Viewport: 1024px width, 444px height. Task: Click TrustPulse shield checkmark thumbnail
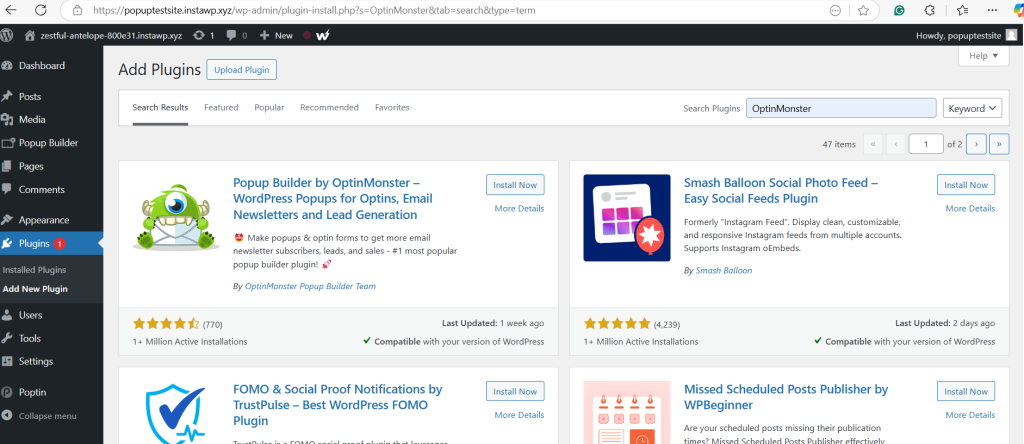point(176,415)
